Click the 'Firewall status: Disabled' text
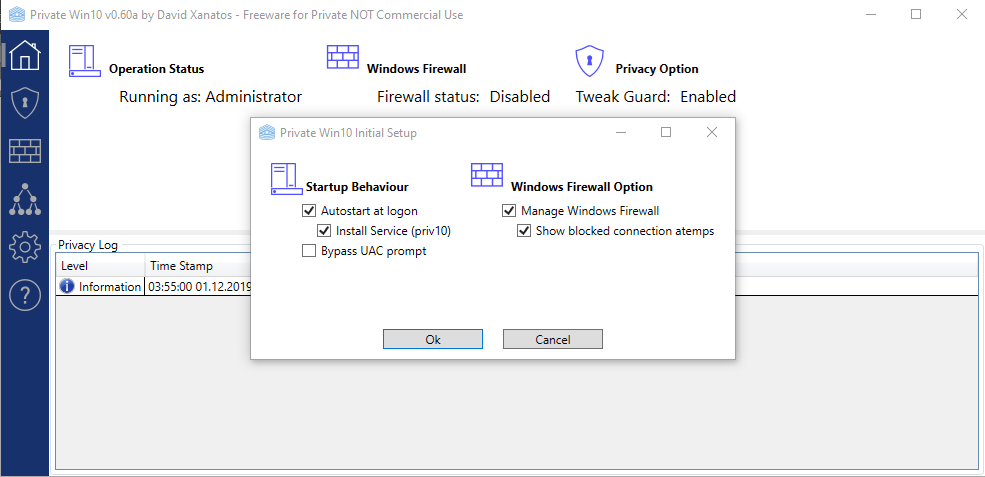Viewport: 985px width, 477px height. click(463, 97)
